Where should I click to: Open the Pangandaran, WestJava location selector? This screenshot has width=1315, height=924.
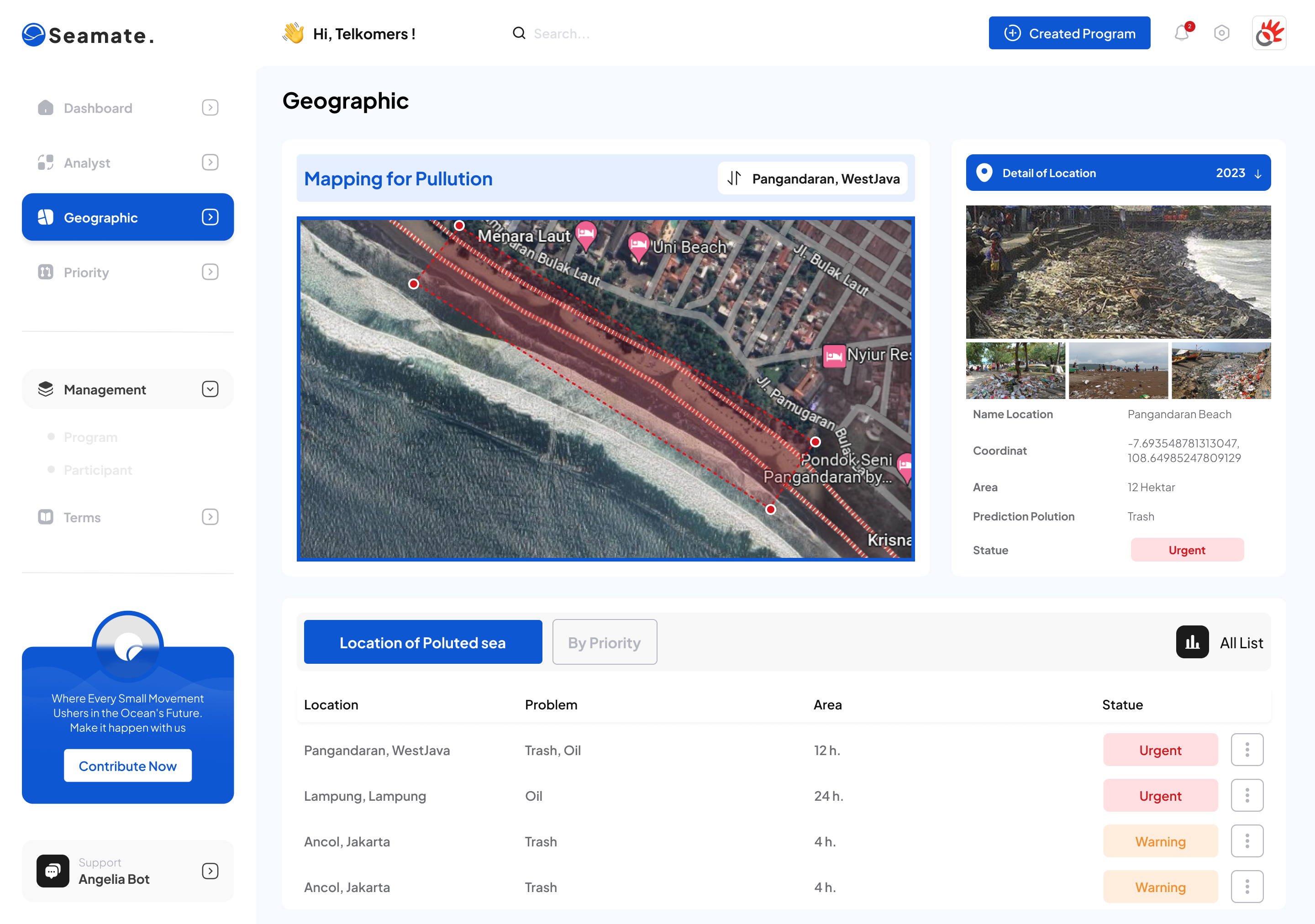click(x=812, y=178)
